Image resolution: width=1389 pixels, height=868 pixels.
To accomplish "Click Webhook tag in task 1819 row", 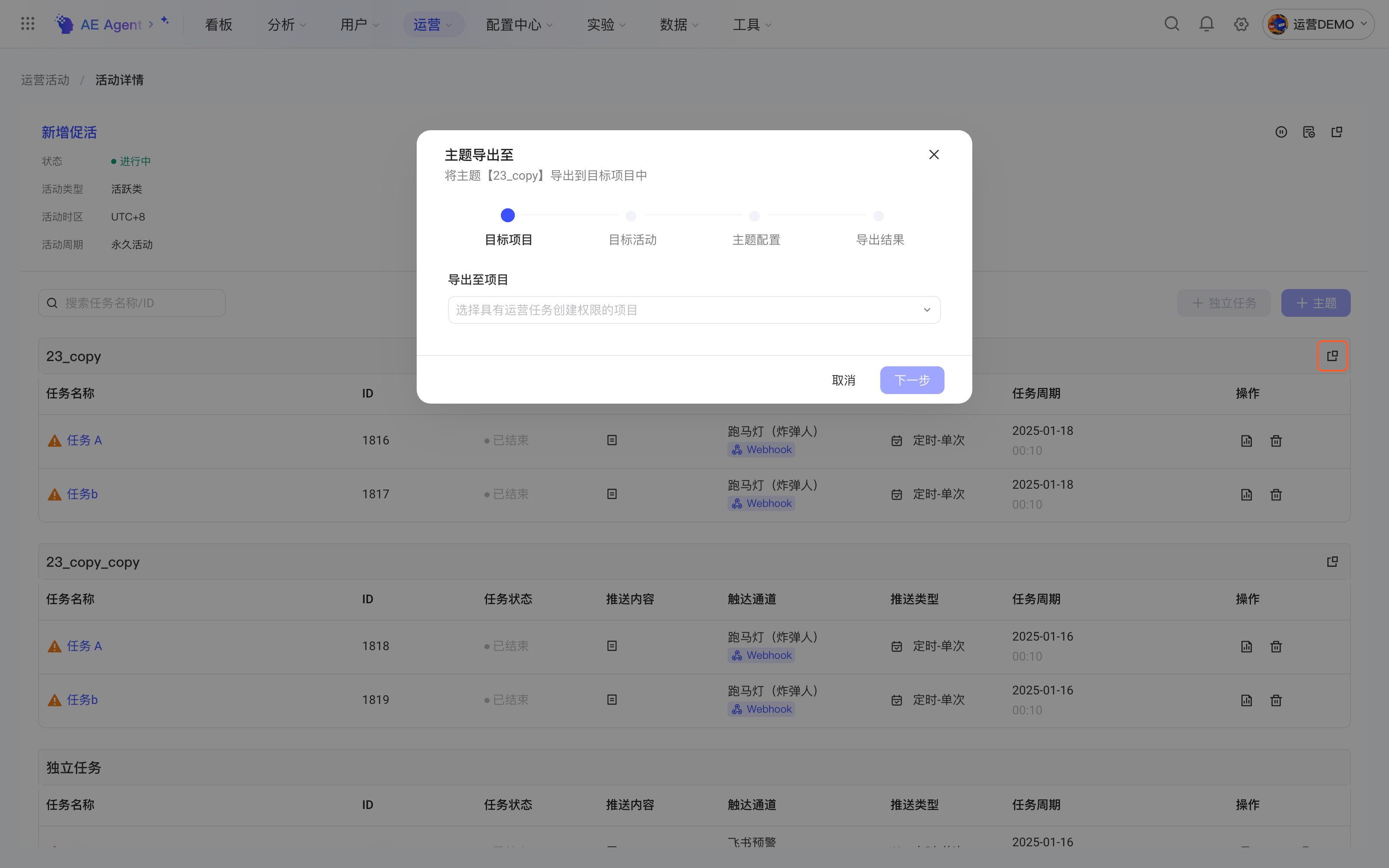I will pyautogui.click(x=761, y=709).
